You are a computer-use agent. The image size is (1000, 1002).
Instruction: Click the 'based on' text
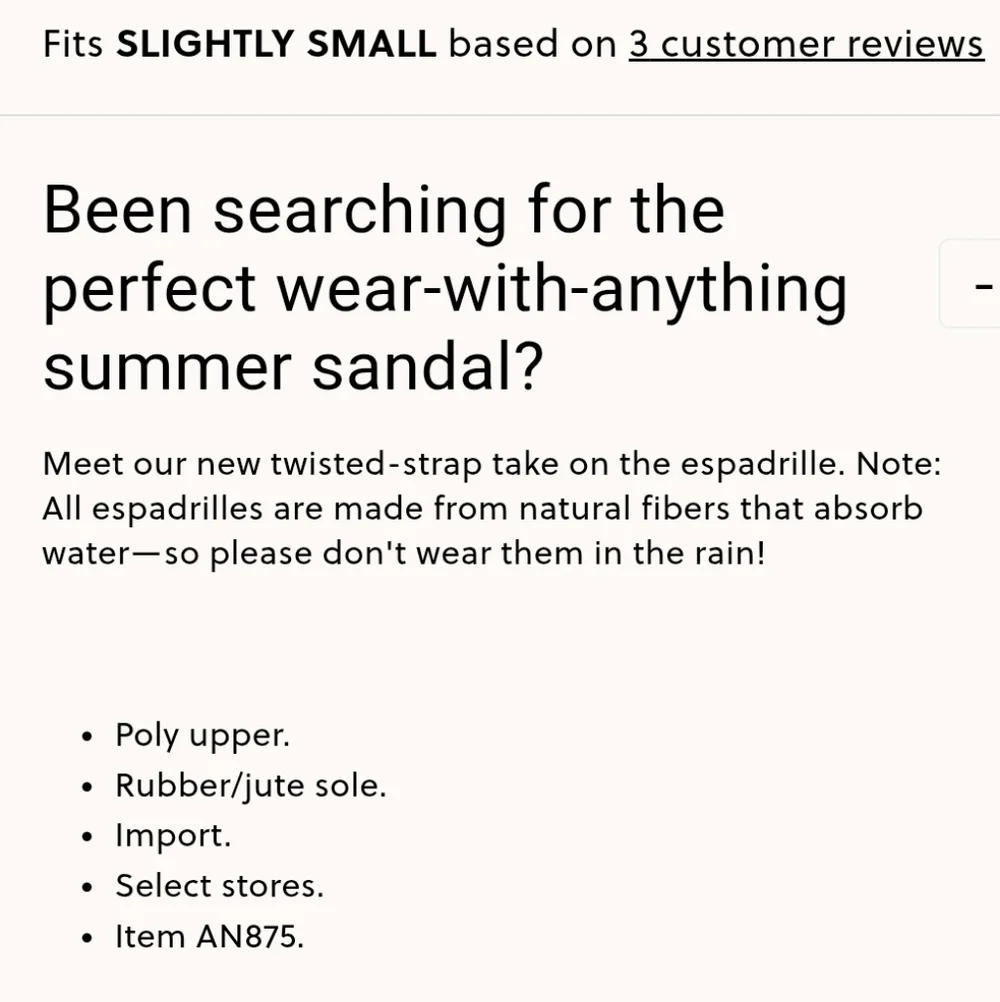[x=533, y=44]
